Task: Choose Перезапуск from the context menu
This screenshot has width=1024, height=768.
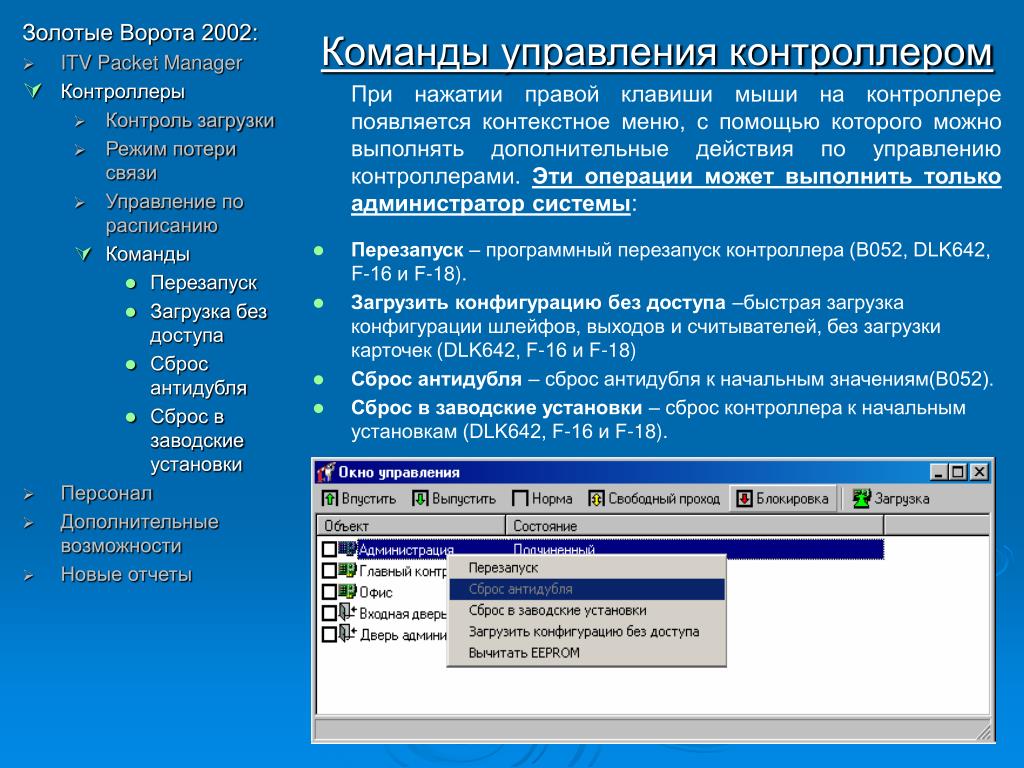Action: [x=586, y=568]
